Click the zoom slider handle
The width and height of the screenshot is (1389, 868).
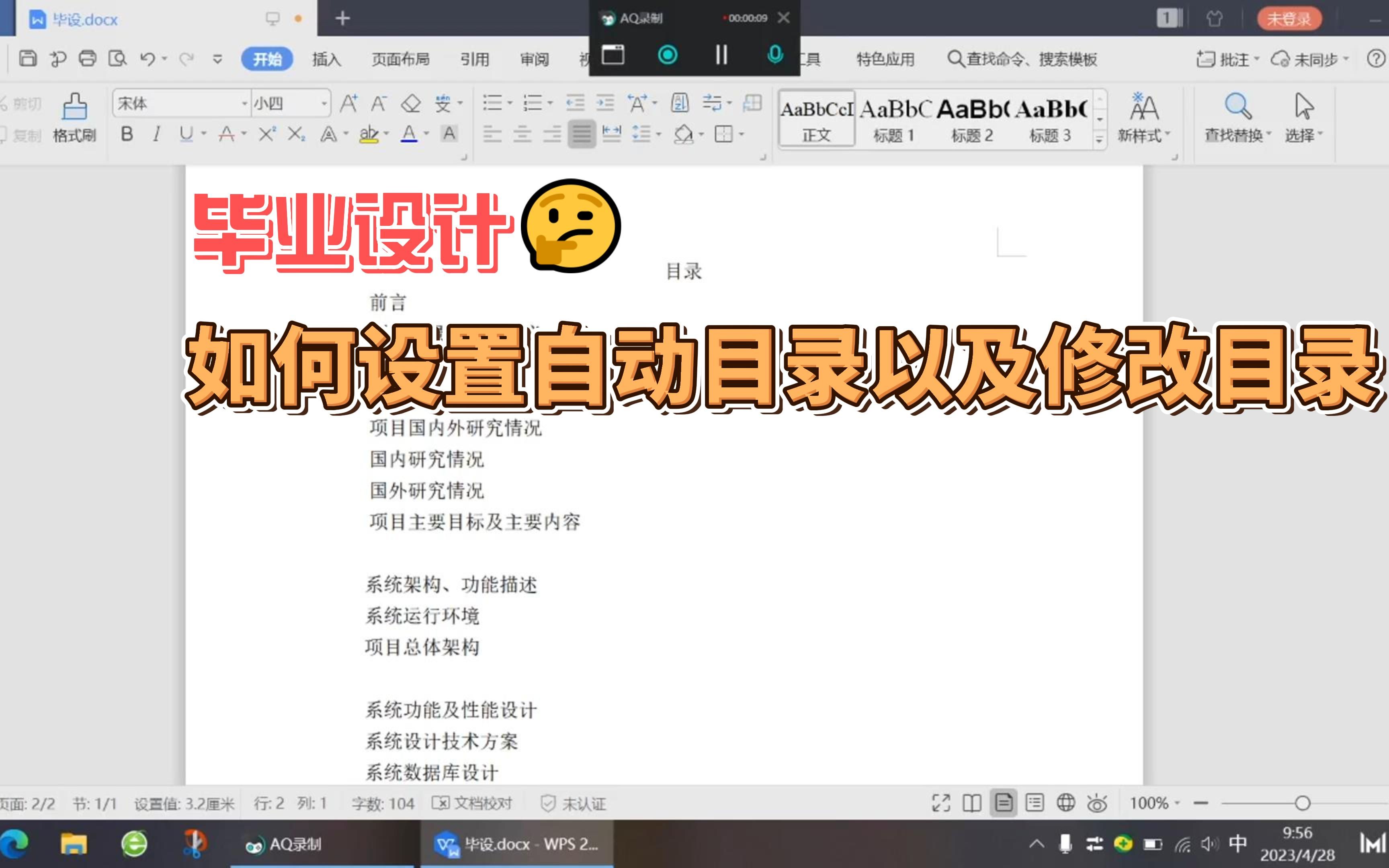1302,803
